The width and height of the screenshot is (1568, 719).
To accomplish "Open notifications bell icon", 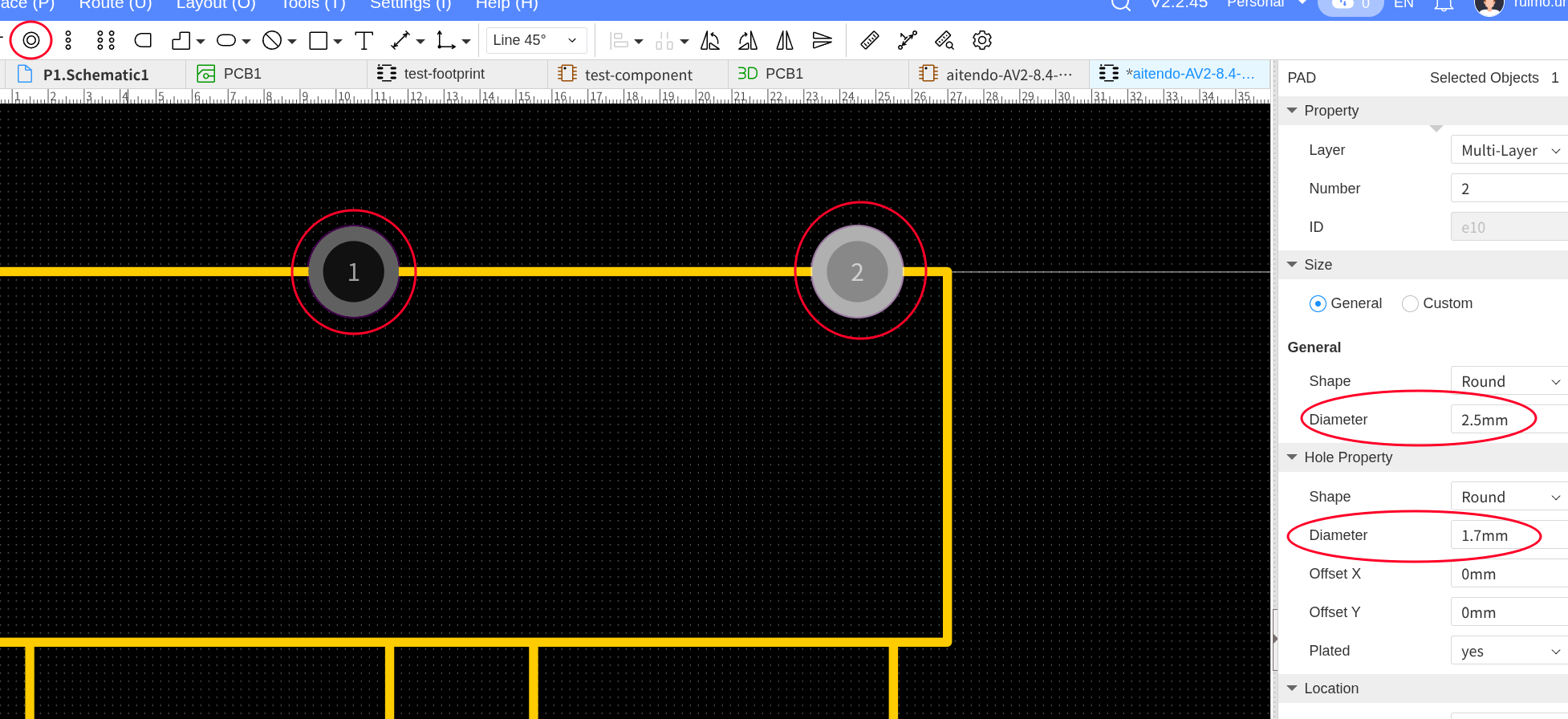I will (x=1444, y=5).
